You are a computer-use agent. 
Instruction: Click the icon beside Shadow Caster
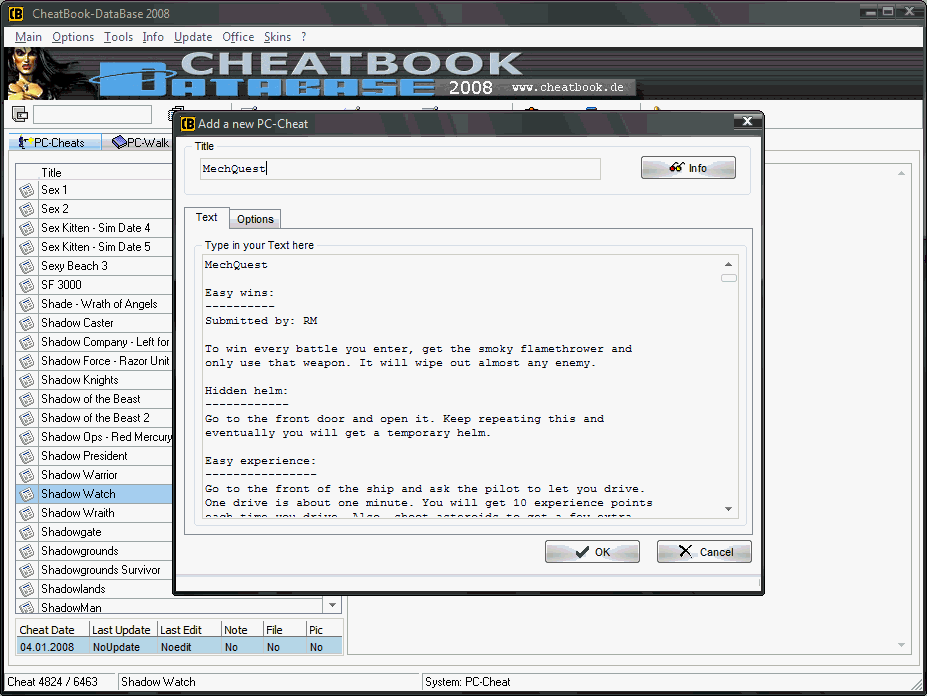[x=26, y=323]
